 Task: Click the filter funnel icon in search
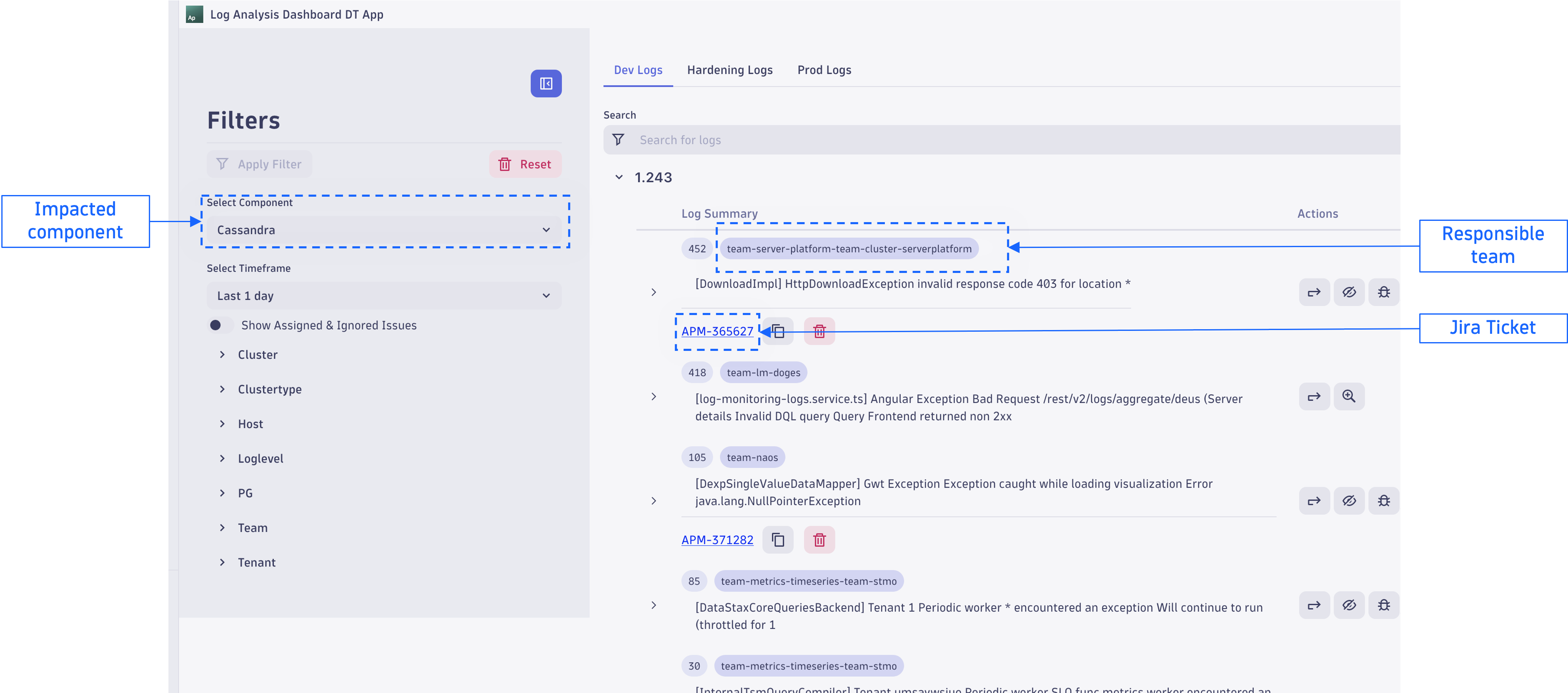pyautogui.click(x=618, y=140)
